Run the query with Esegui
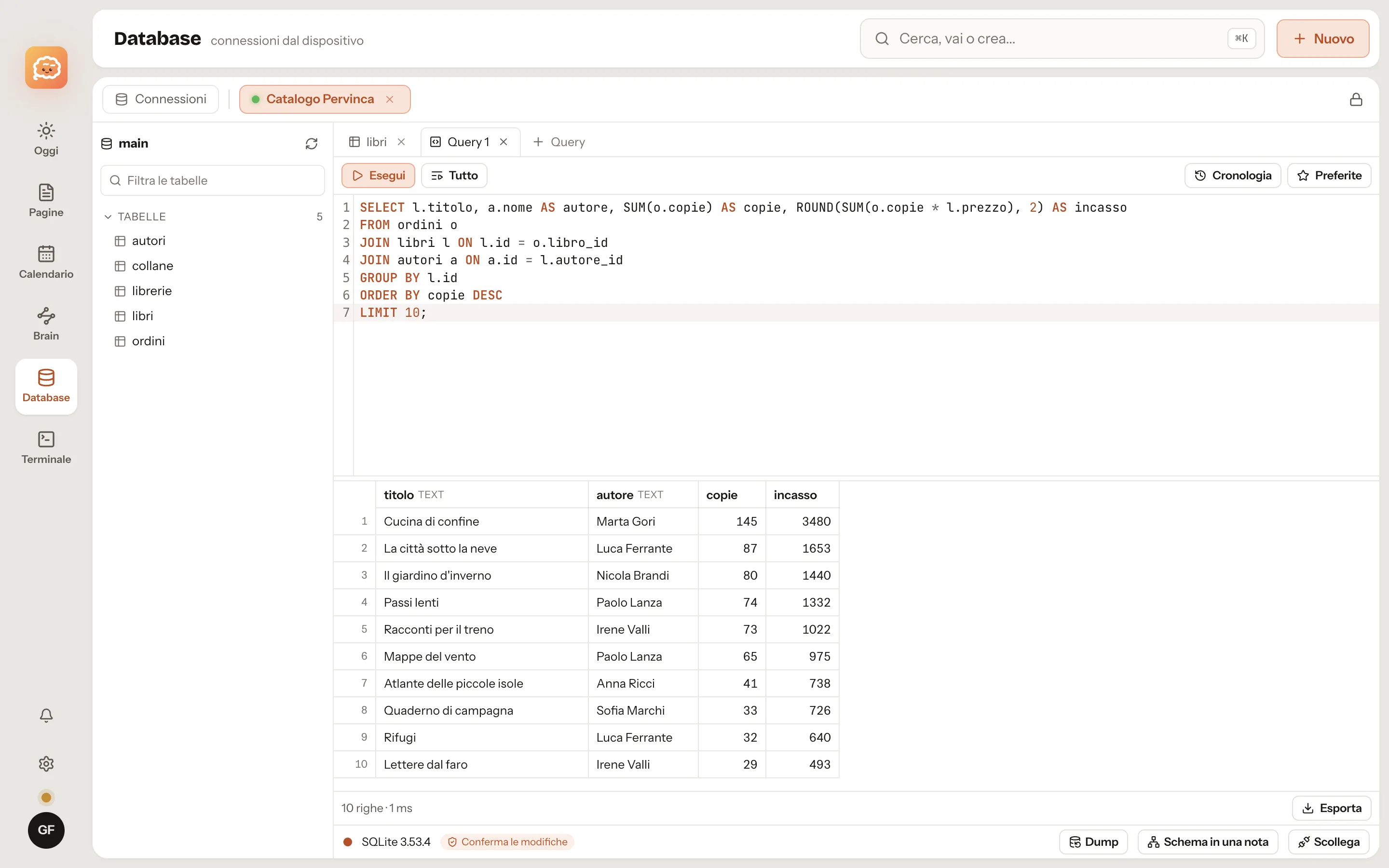The width and height of the screenshot is (1389, 868). coord(378,175)
